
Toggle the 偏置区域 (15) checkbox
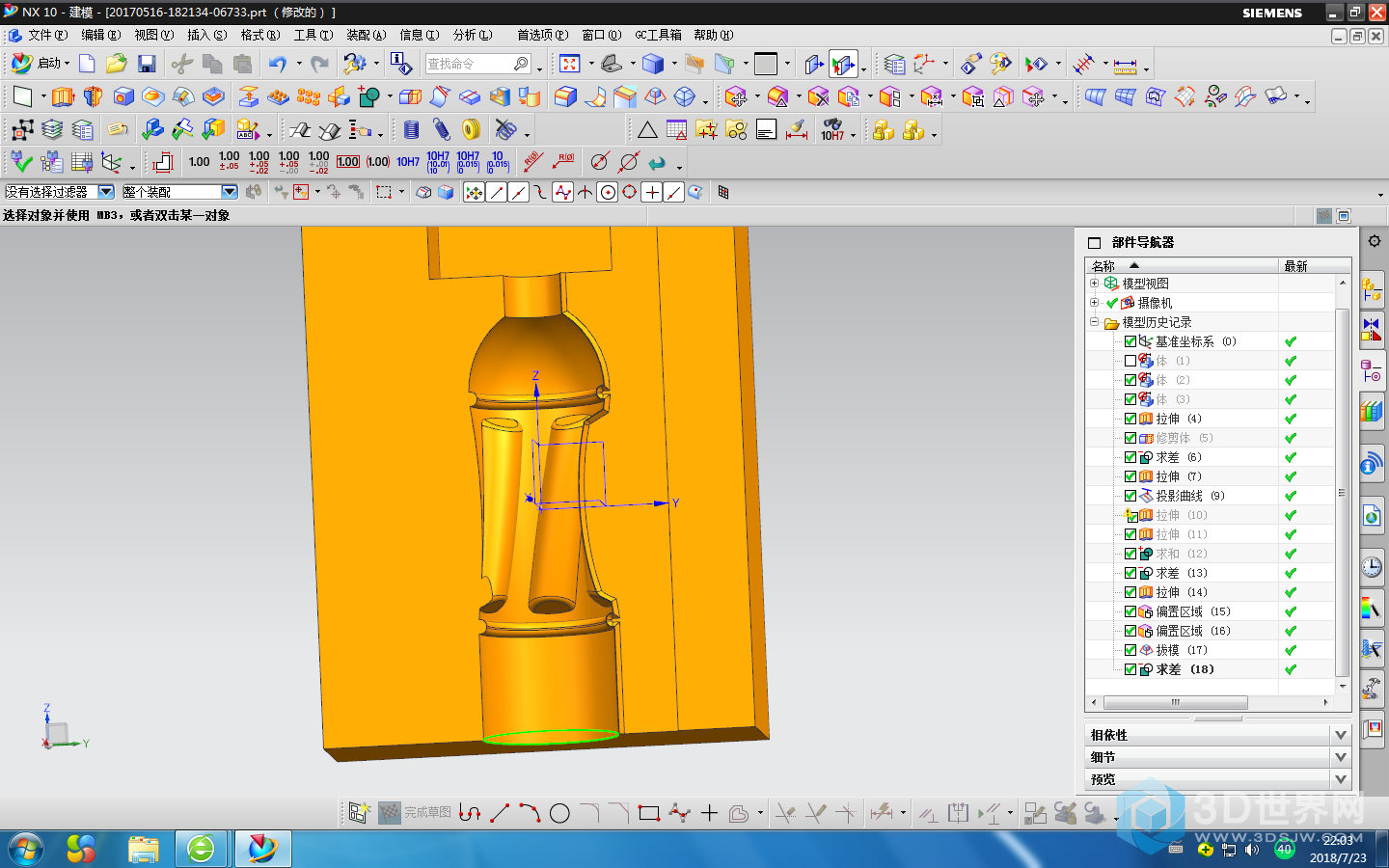click(1130, 611)
